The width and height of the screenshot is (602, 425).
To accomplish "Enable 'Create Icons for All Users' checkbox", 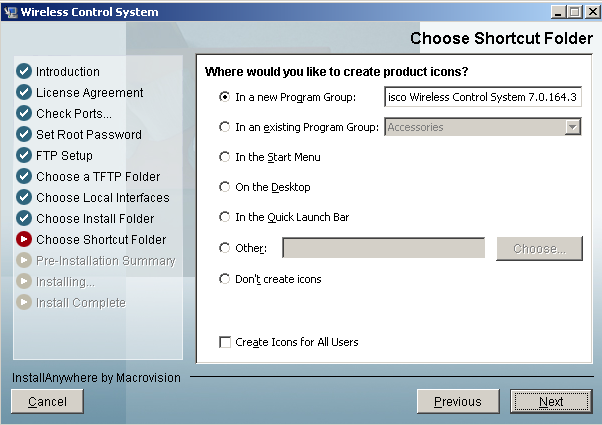I will (225, 342).
